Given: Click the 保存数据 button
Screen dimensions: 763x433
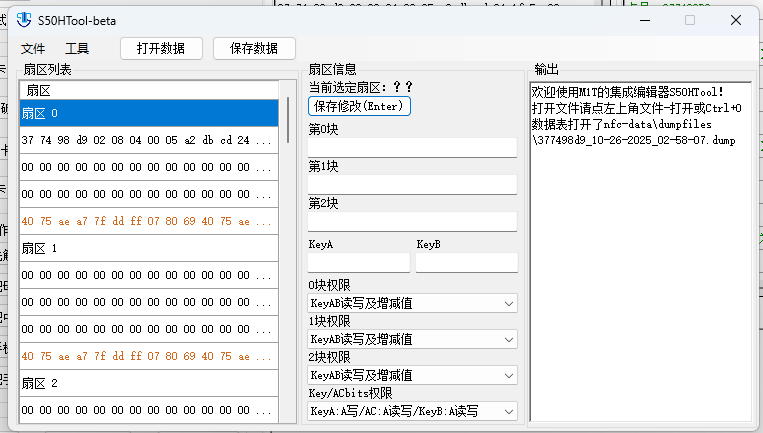Looking at the screenshot, I should (254, 48).
